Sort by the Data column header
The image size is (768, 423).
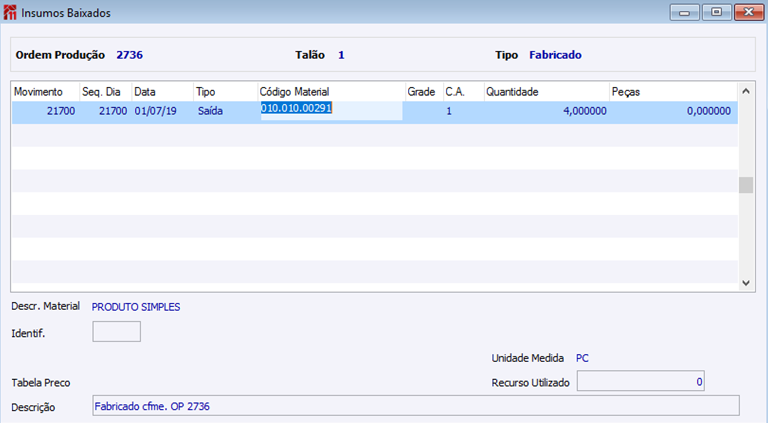pyautogui.click(x=163, y=92)
